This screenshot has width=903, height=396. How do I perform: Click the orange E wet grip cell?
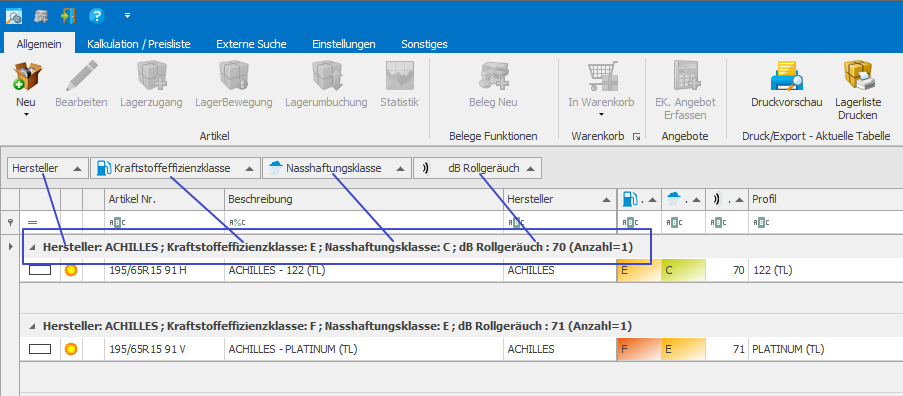(683, 349)
